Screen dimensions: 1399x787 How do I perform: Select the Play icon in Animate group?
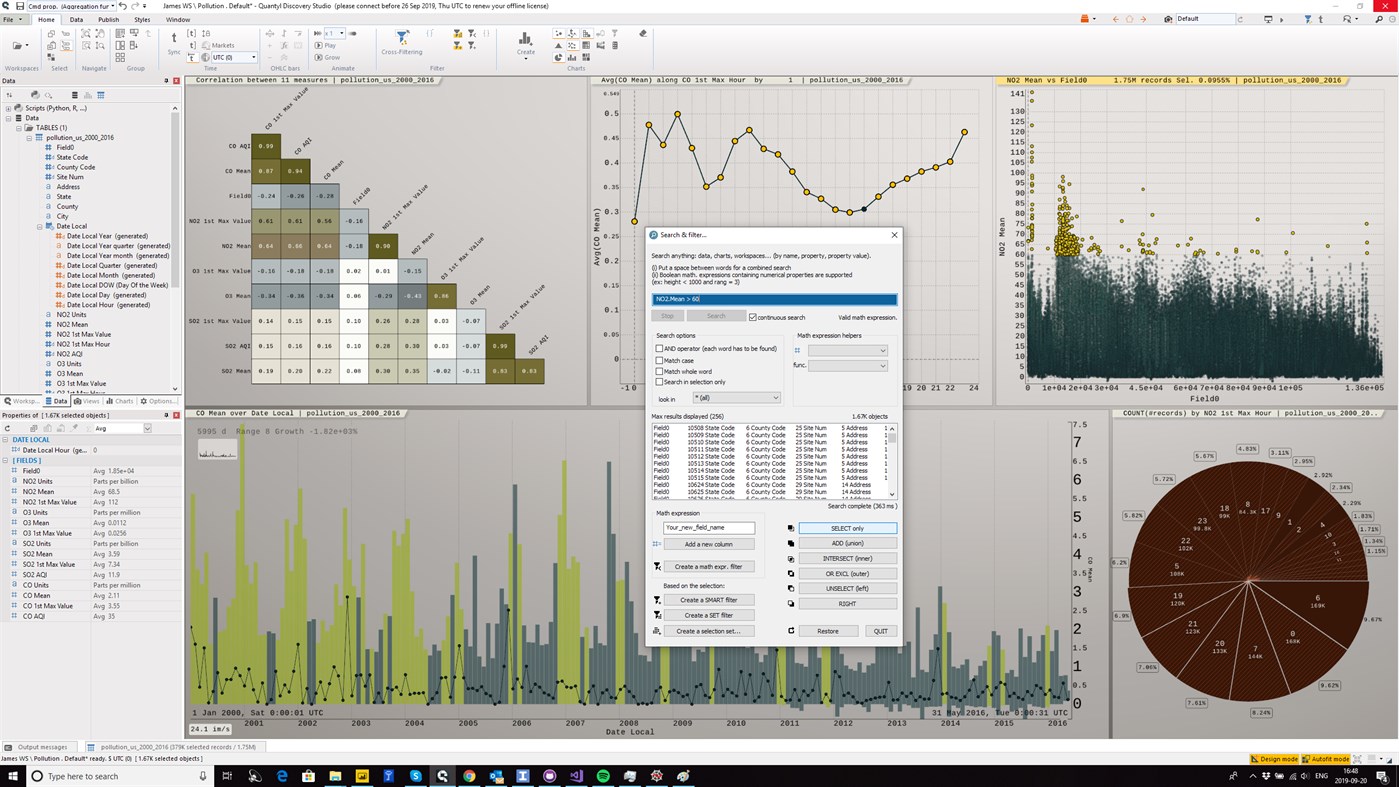point(320,45)
